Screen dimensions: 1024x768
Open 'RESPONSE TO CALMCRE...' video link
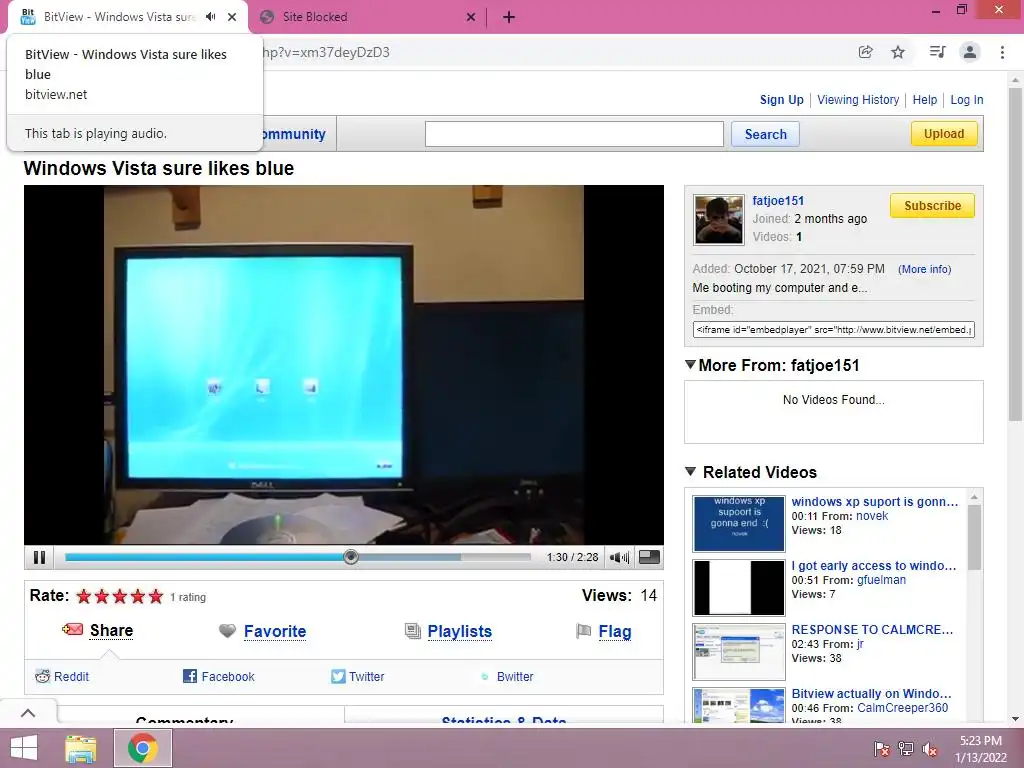[872, 630]
